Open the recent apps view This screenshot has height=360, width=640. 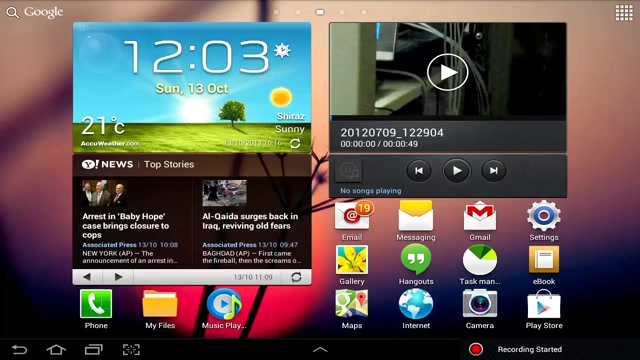point(93,349)
